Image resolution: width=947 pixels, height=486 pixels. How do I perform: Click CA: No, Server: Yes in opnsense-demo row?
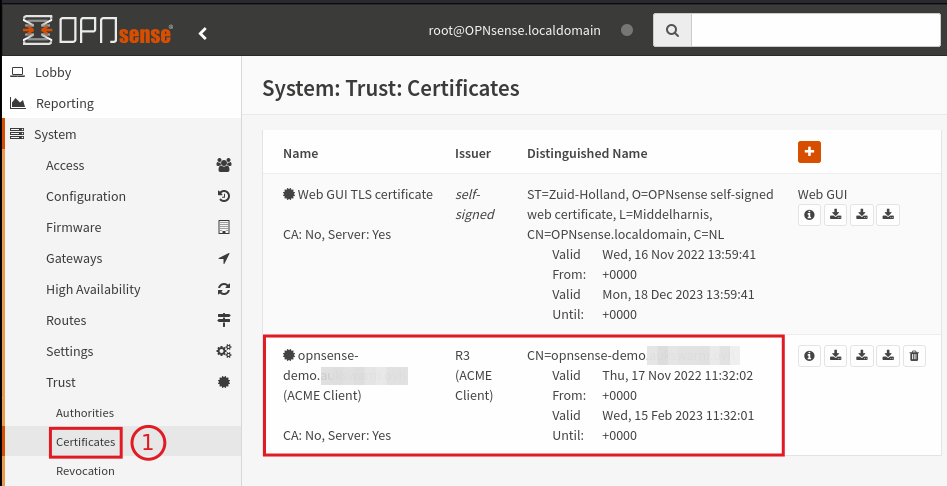click(x=337, y=435)
